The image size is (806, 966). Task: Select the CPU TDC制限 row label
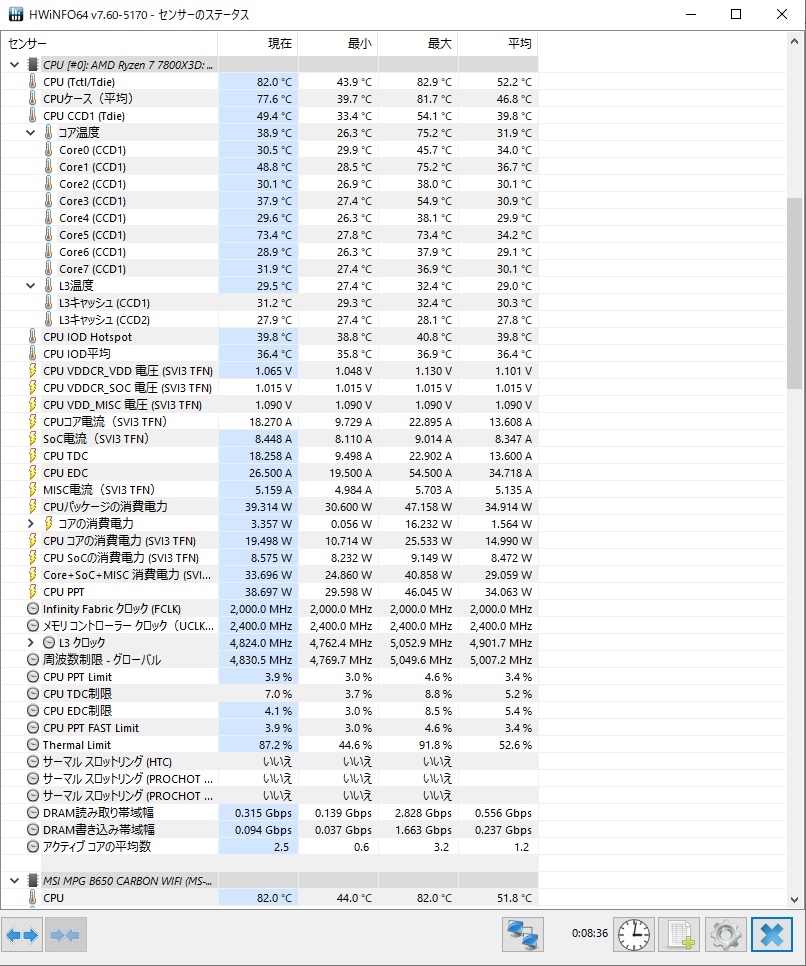[78, 694]
